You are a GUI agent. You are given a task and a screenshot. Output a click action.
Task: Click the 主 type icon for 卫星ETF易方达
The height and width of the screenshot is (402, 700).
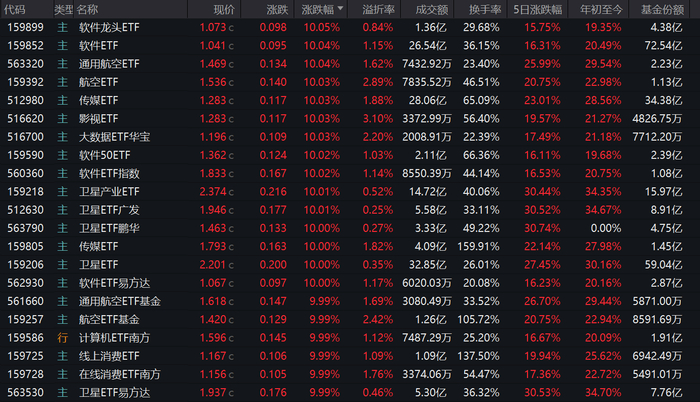point(62,393)
